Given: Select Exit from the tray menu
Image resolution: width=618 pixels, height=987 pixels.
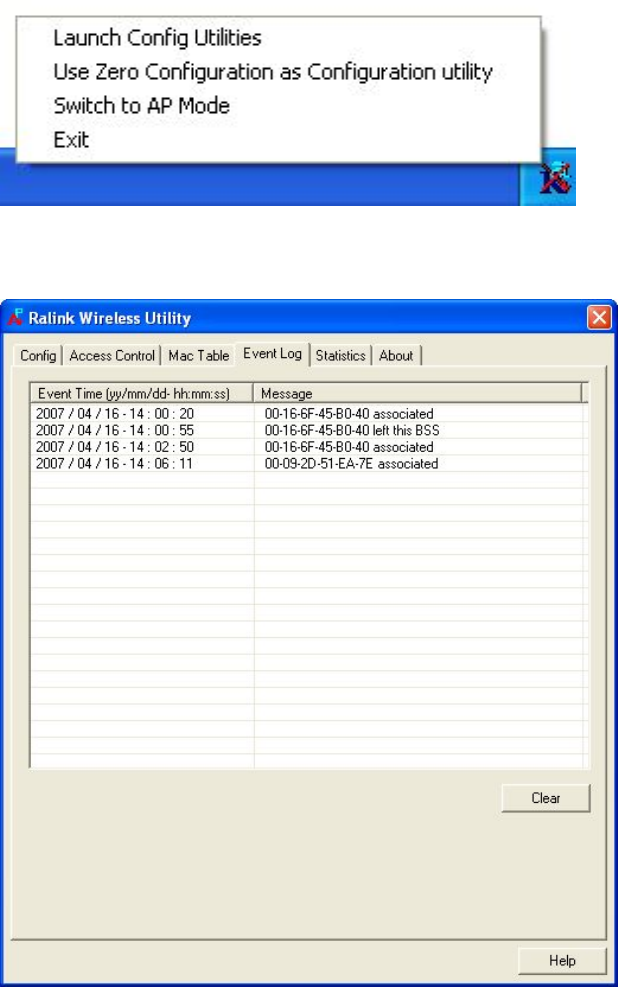Looking at the screenshot, I should point(71,140).
